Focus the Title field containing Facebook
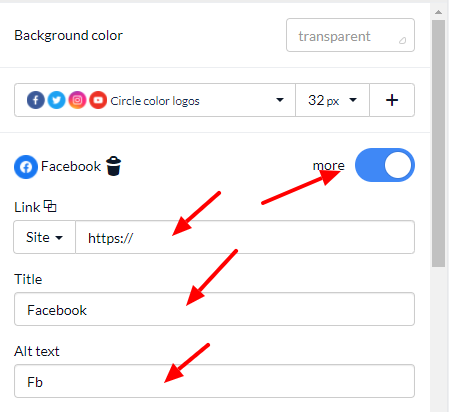Image resolution: width=449 pixels, height=412 pixels. 214,309
